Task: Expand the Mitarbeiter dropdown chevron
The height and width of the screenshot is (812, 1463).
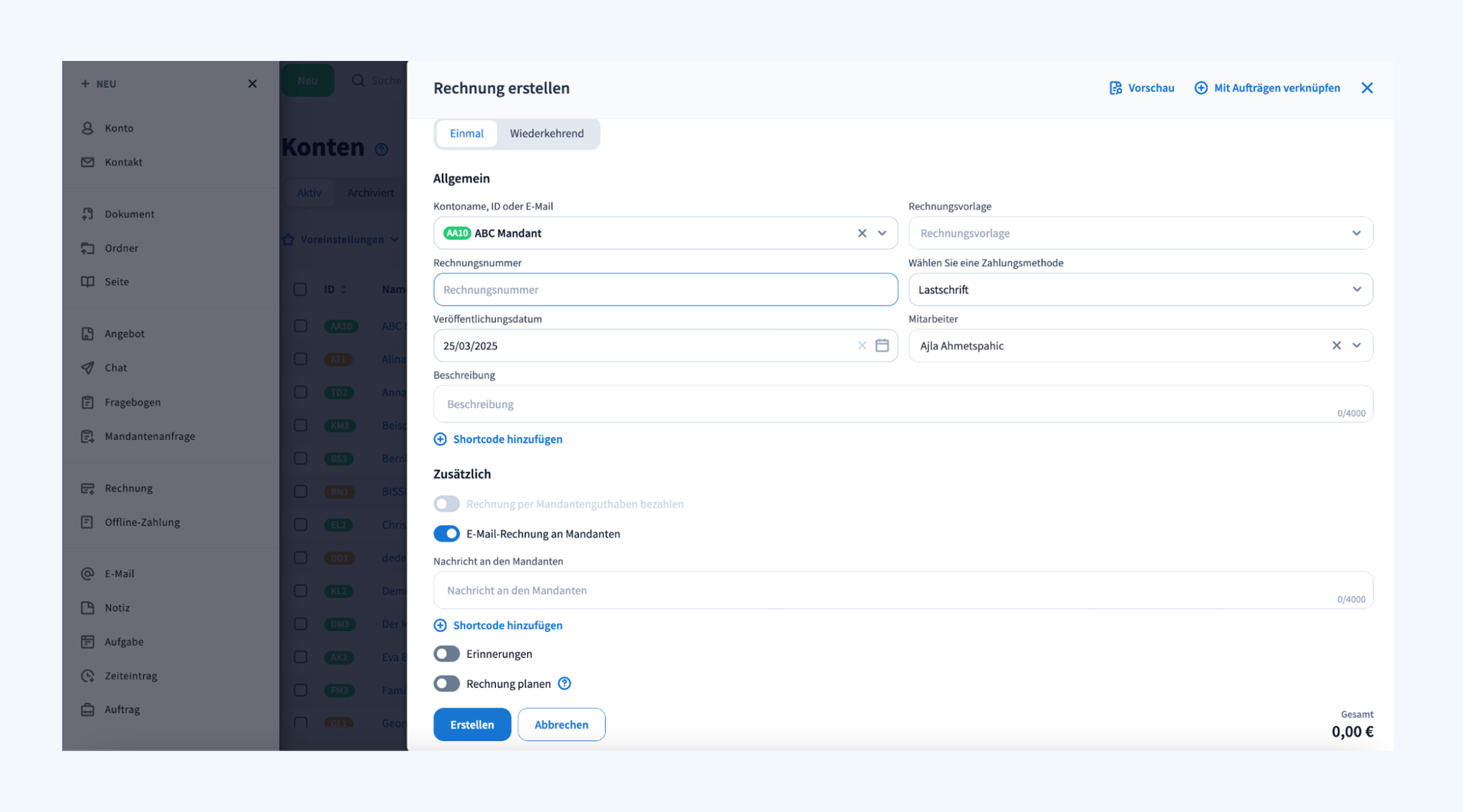Action: (x=1357, y=346)
